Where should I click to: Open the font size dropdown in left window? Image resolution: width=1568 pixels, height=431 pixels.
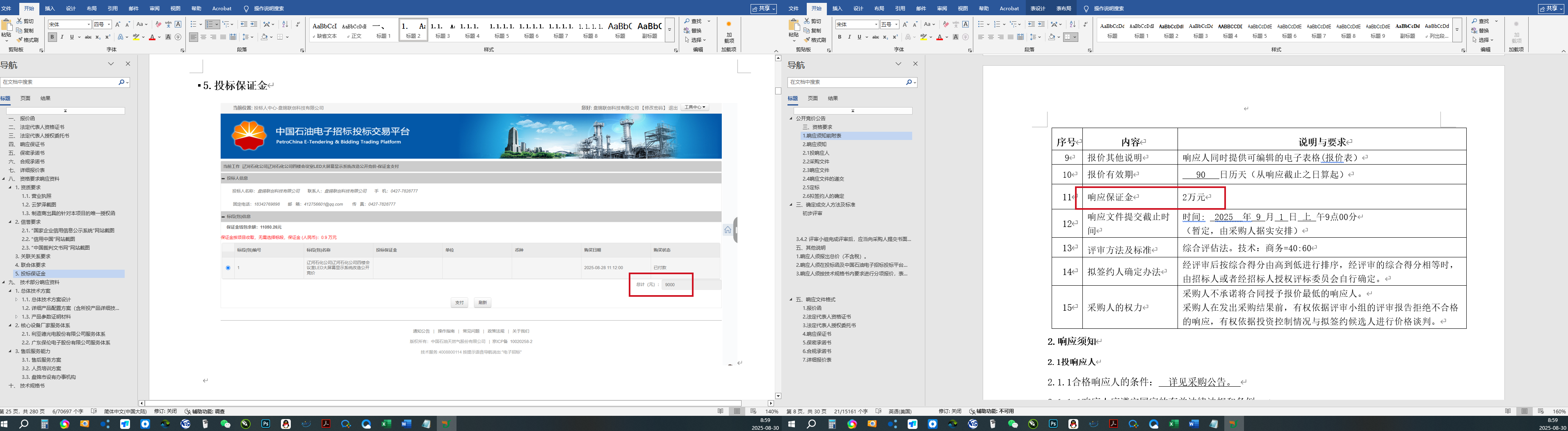(x=109, y=24)
